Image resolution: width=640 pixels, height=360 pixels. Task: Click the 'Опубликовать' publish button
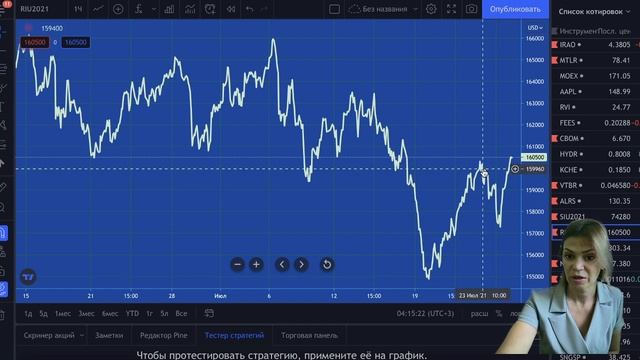(x=515, y=9)
